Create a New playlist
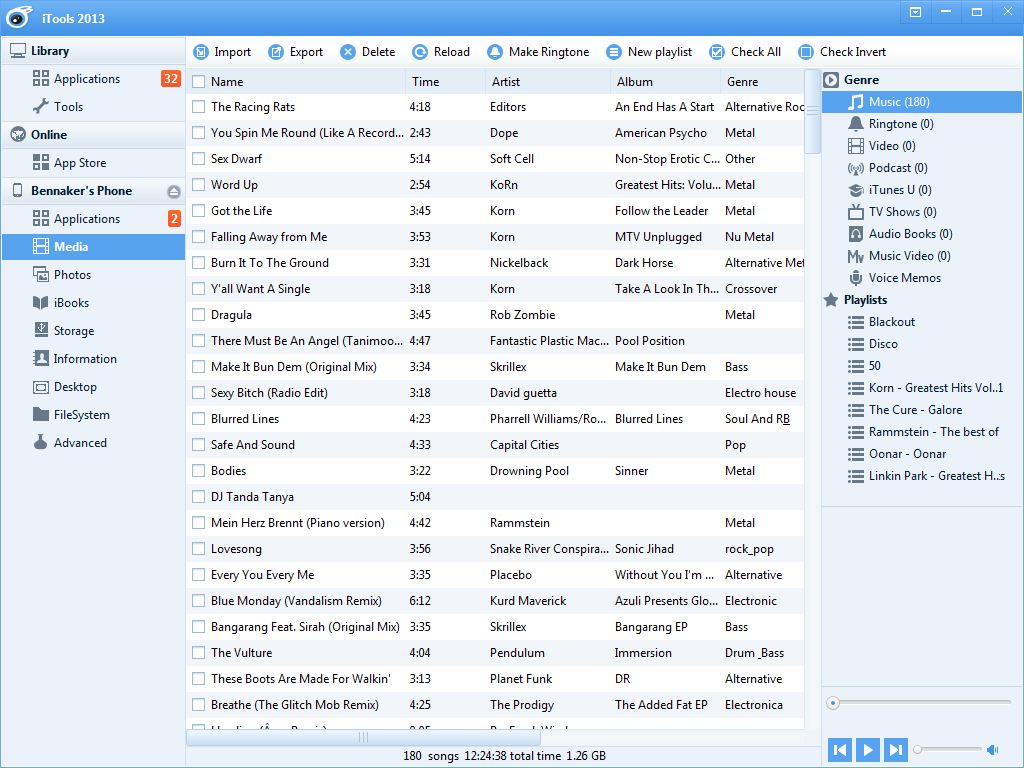Image resolution: width=1024 pixels, height=768 pixels. (649, 52)
